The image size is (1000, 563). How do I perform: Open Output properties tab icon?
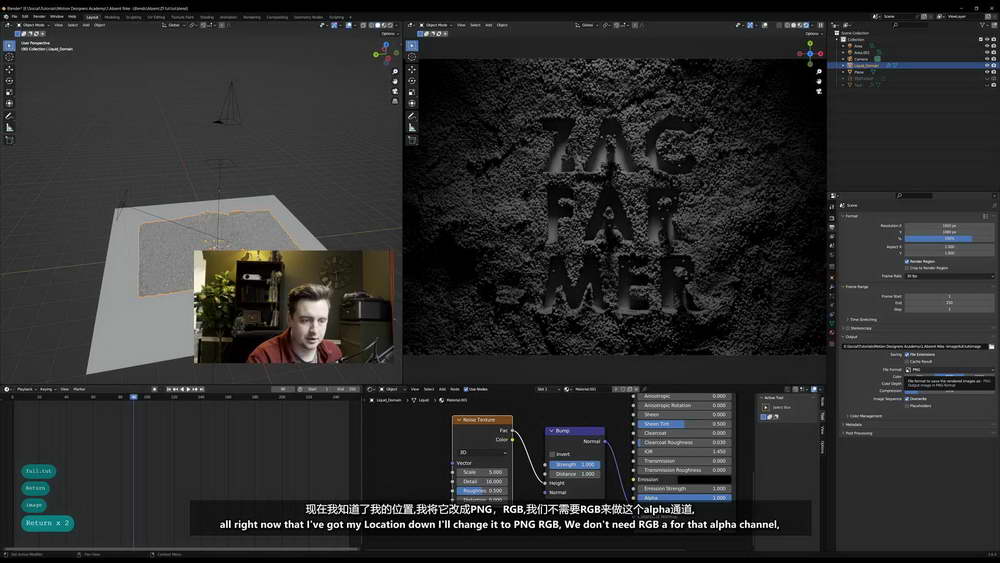coord(832,227)
